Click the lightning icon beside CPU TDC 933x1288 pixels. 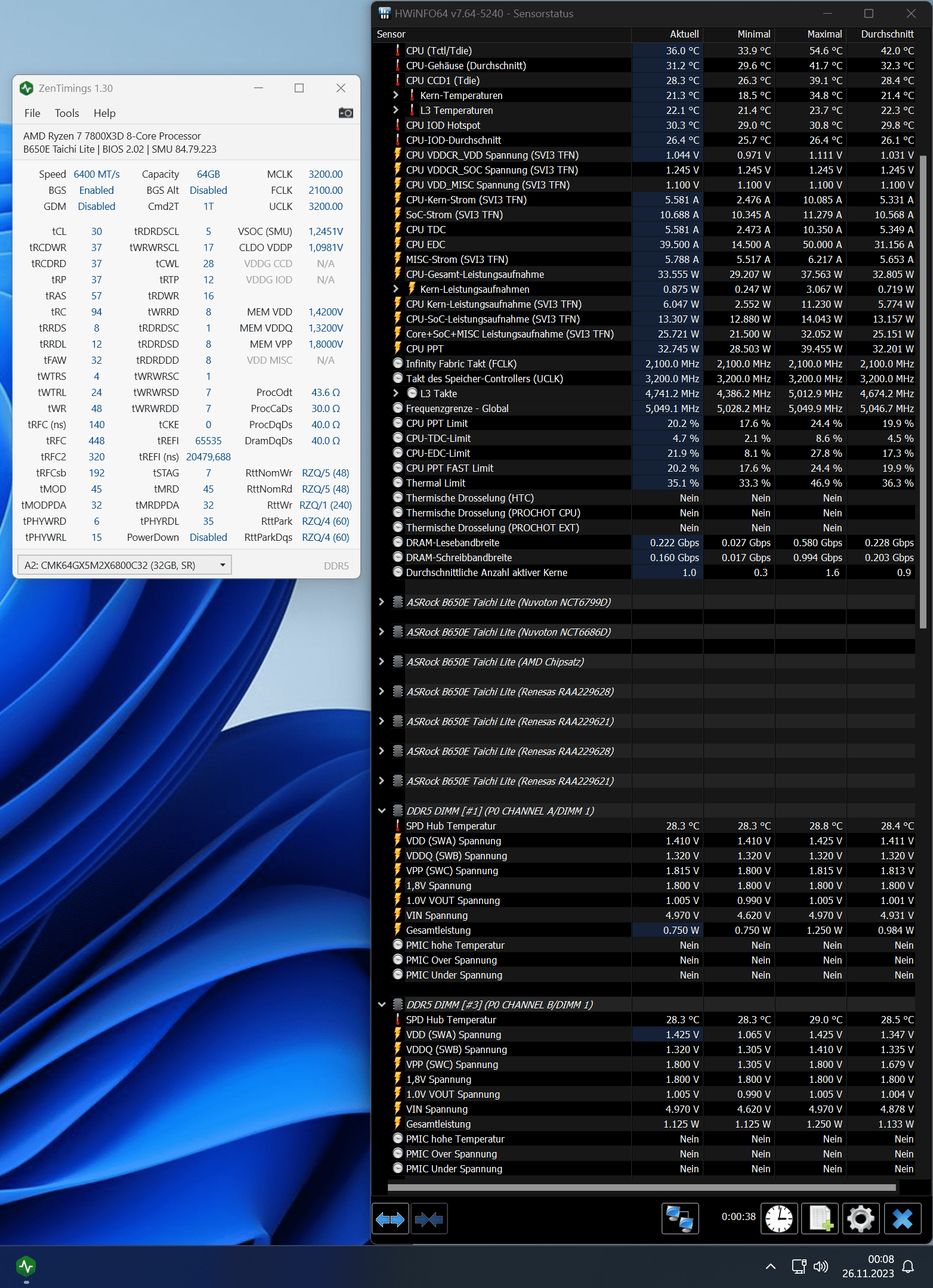398,229
